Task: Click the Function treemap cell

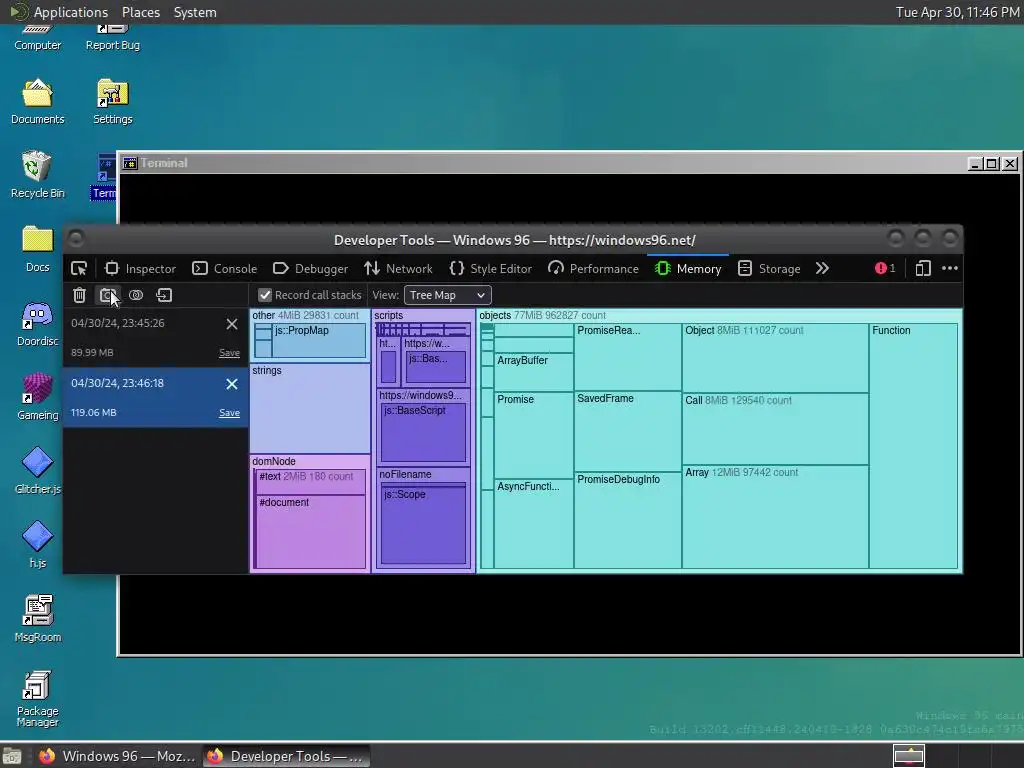Action: coord(914,446)
